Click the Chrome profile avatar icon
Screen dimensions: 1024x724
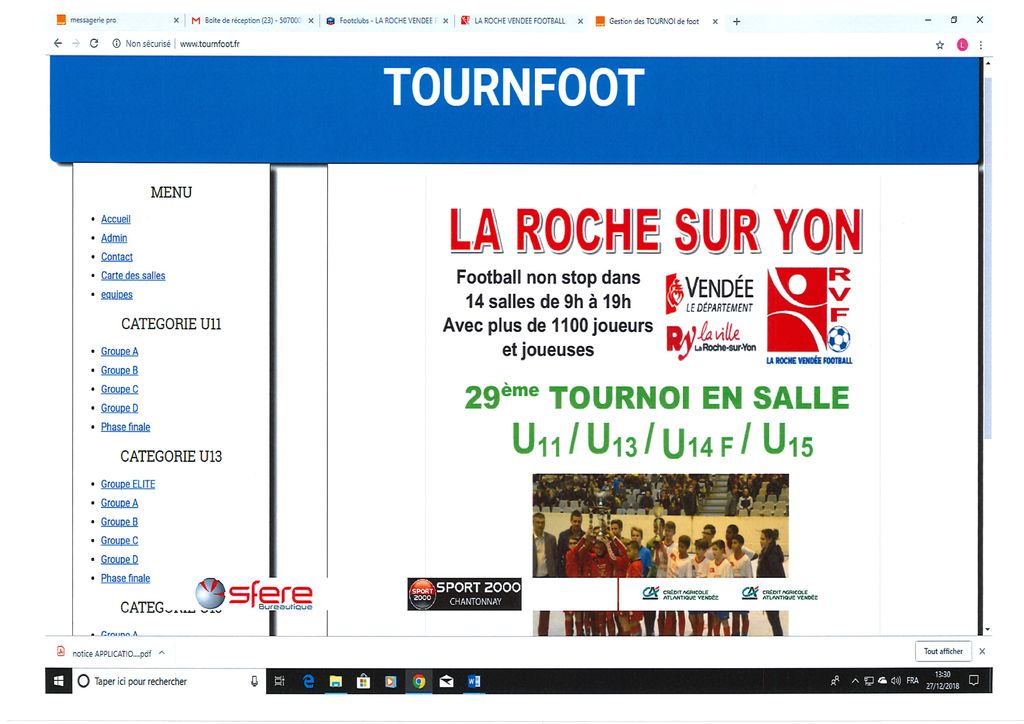coord(962,45)
